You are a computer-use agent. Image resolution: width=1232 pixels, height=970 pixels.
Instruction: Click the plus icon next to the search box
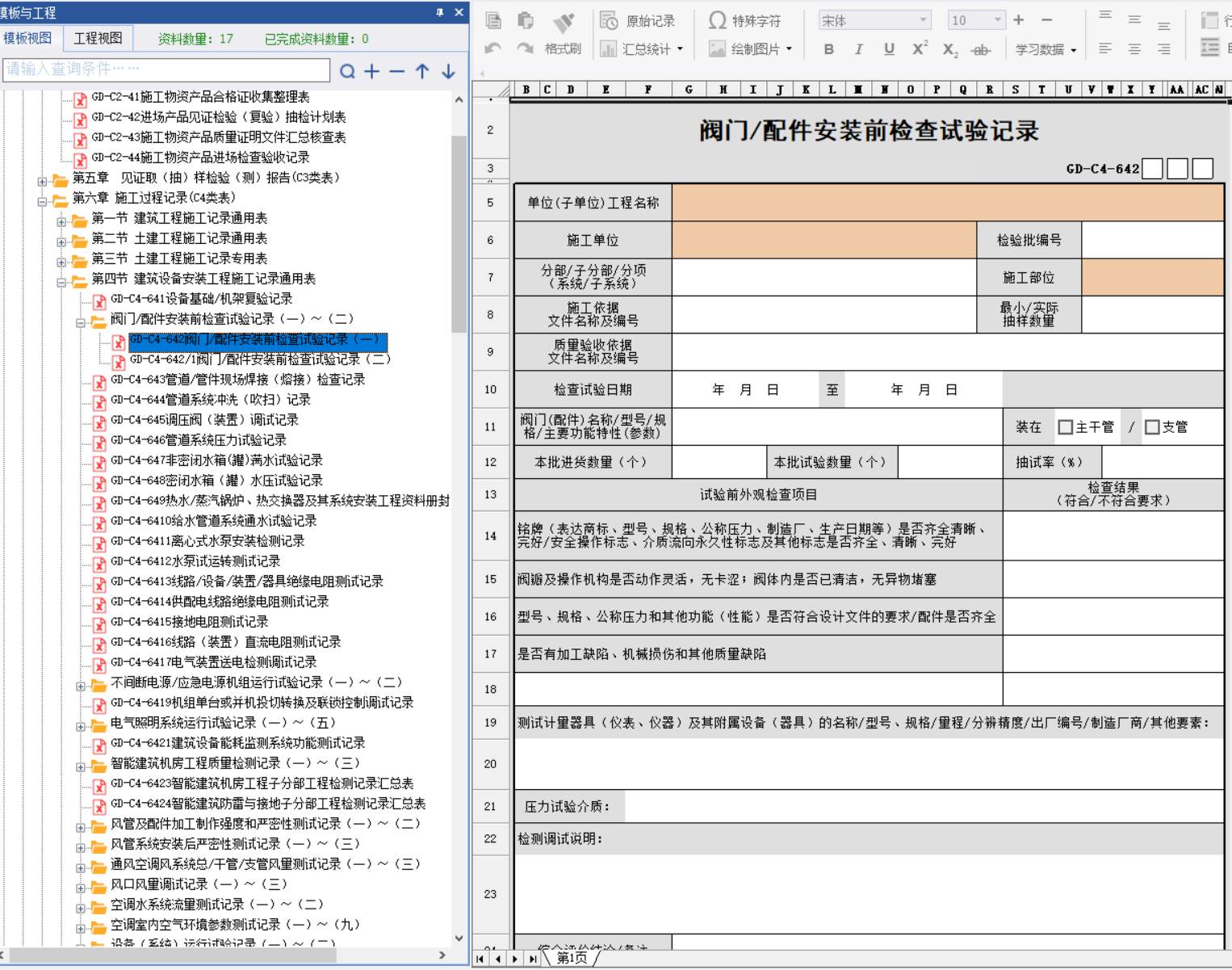[371, 71]
